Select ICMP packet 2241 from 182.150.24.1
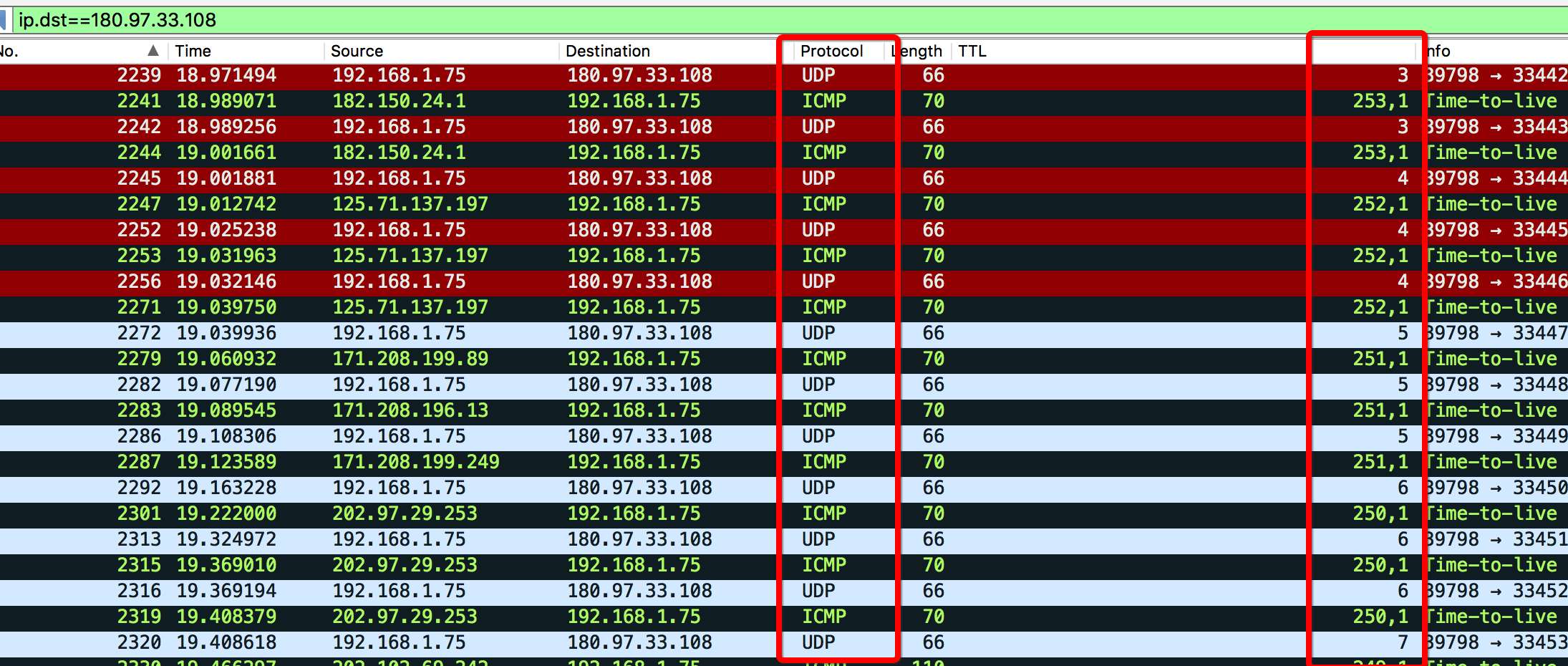 pos(501,101)
